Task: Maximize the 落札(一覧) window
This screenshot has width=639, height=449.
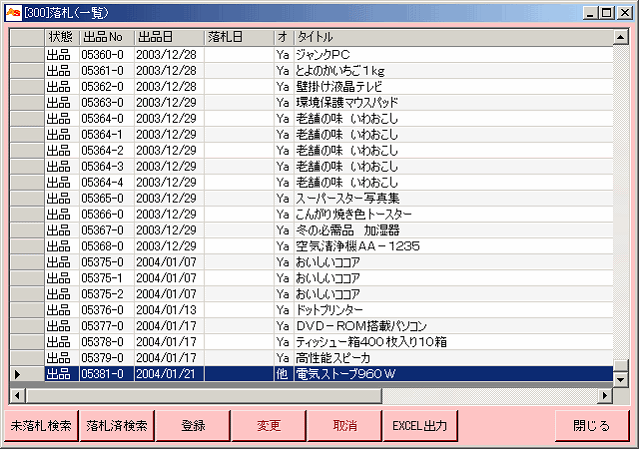Action: [x=606, y=13]
